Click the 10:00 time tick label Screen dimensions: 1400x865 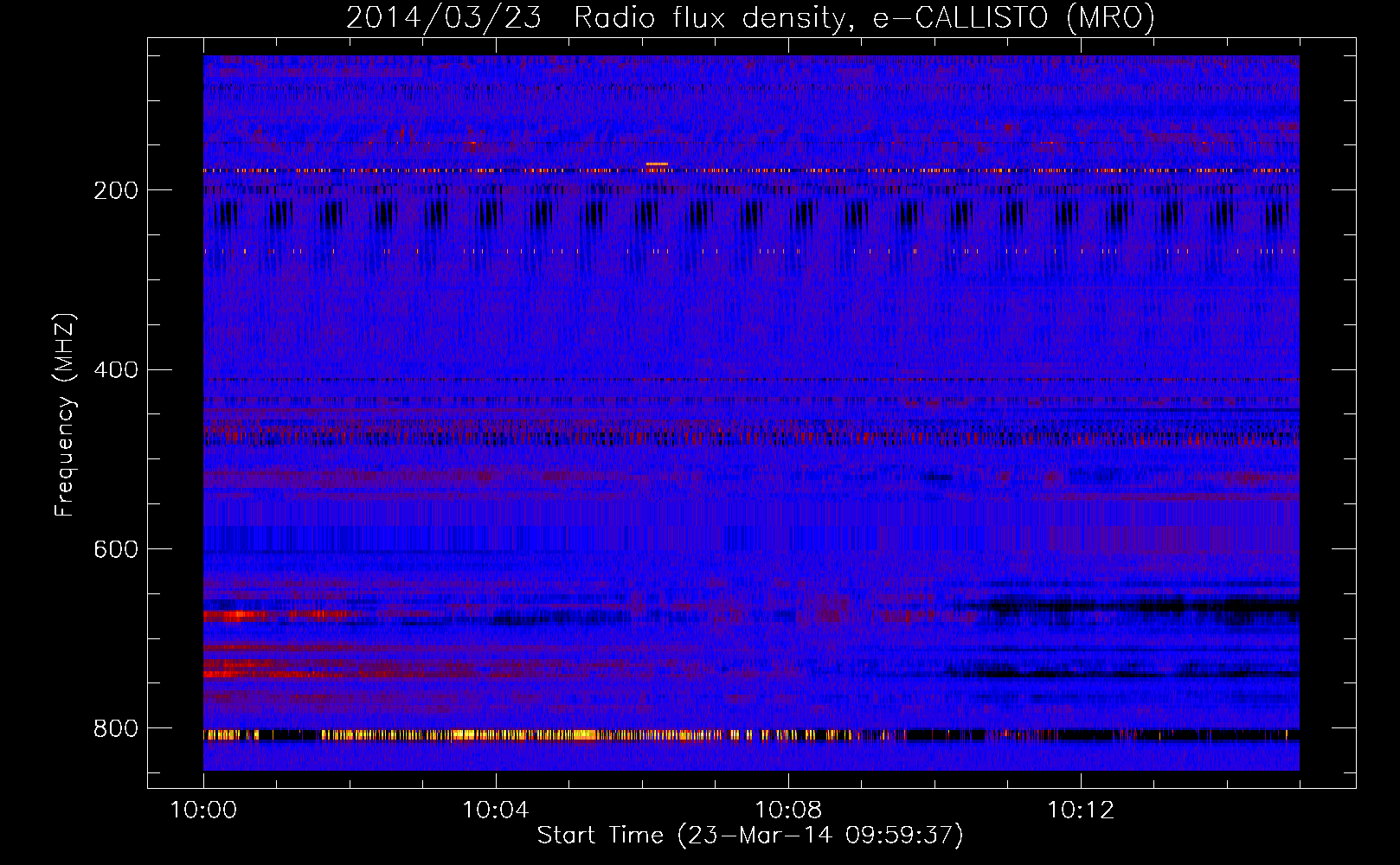[x=203, y=811]
